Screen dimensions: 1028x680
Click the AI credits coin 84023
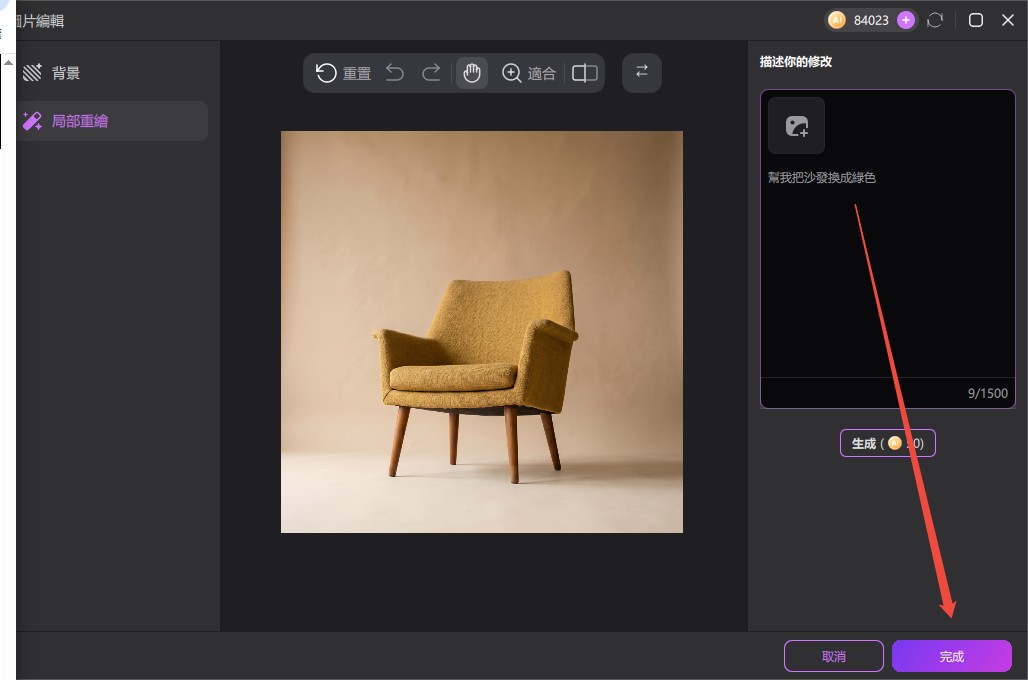pos(858,20)
